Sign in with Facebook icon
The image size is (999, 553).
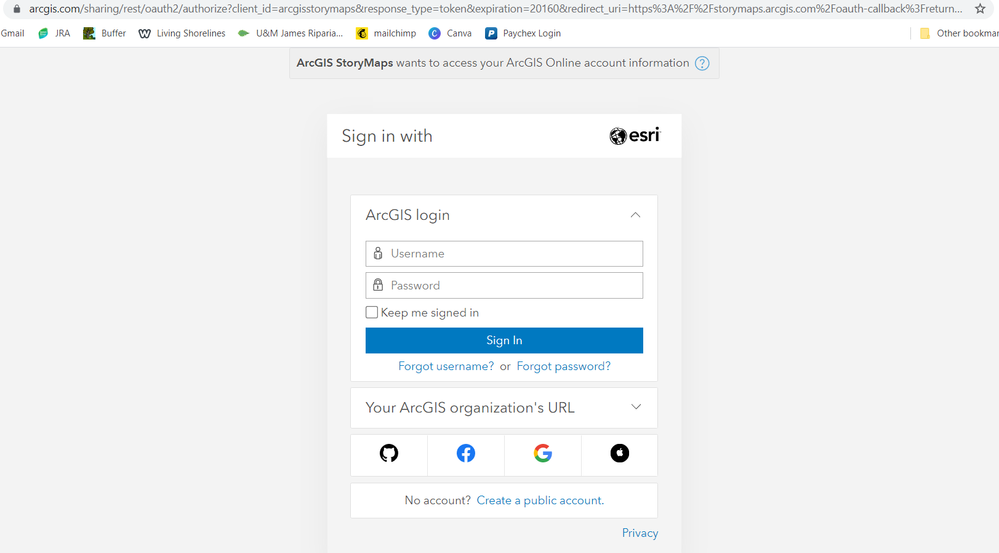pos(466,454)
